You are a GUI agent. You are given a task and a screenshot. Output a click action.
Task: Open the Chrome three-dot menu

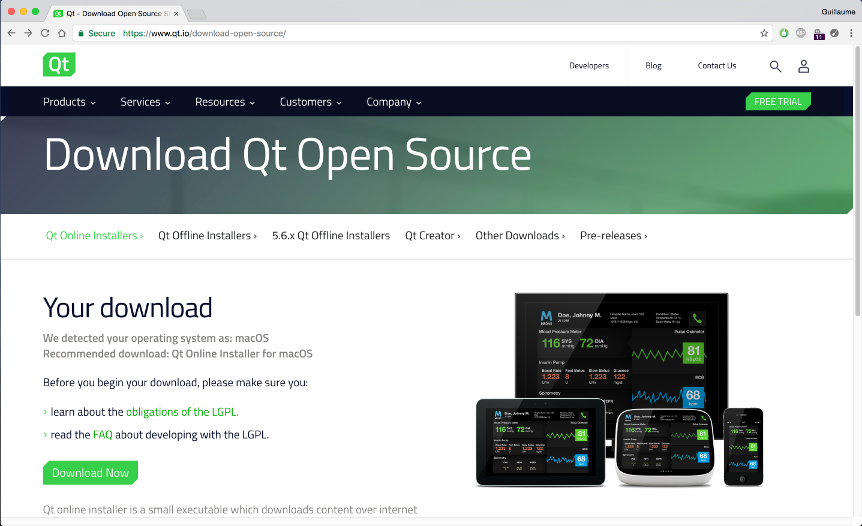click(851, 33)
